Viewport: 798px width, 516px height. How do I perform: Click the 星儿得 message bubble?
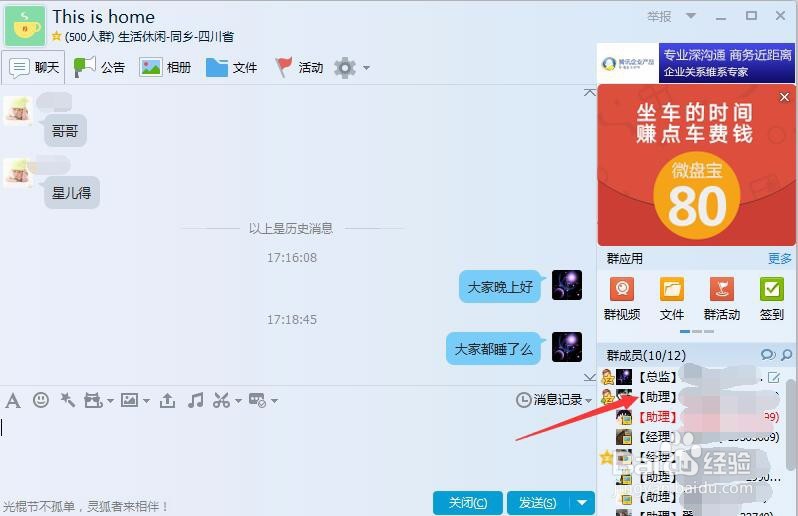click(x=72, y=193)
